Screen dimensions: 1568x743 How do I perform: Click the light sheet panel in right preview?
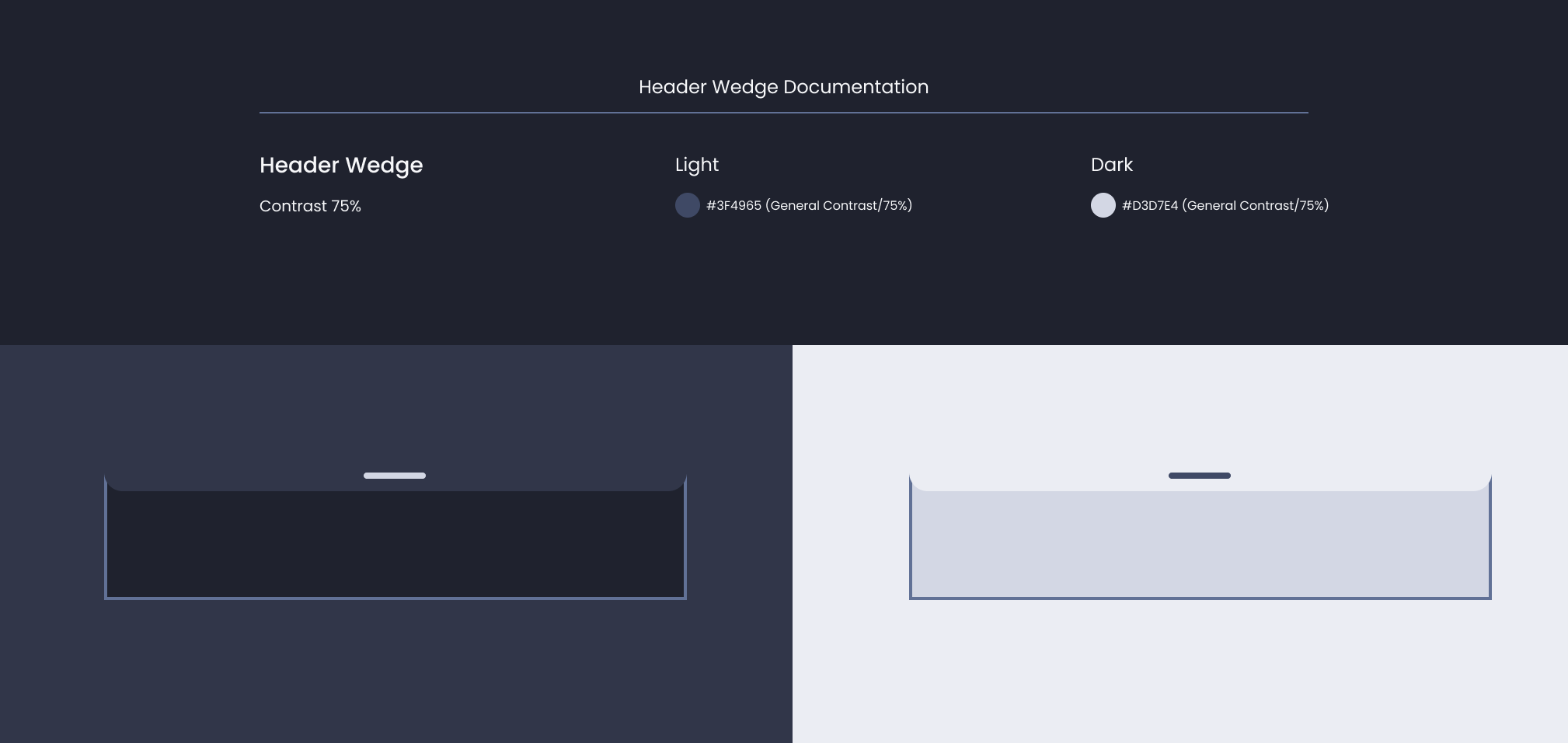(x=1200, y=543)
